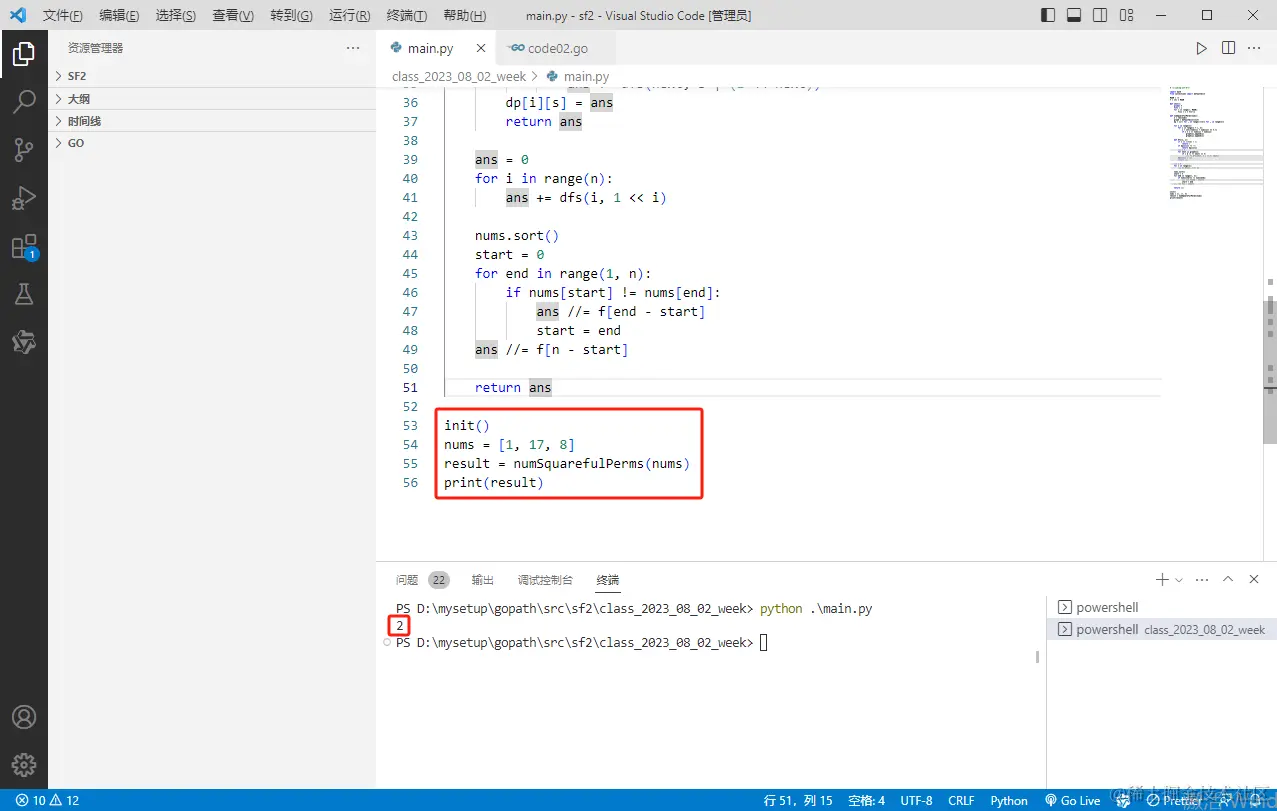
Task: Click the VS Code logo in title bar
Action: [x=17, y=15]
